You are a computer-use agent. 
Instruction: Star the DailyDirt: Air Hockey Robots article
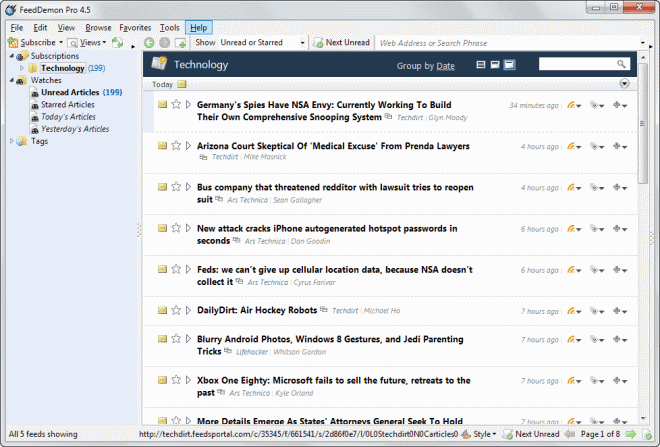[176, 310]
